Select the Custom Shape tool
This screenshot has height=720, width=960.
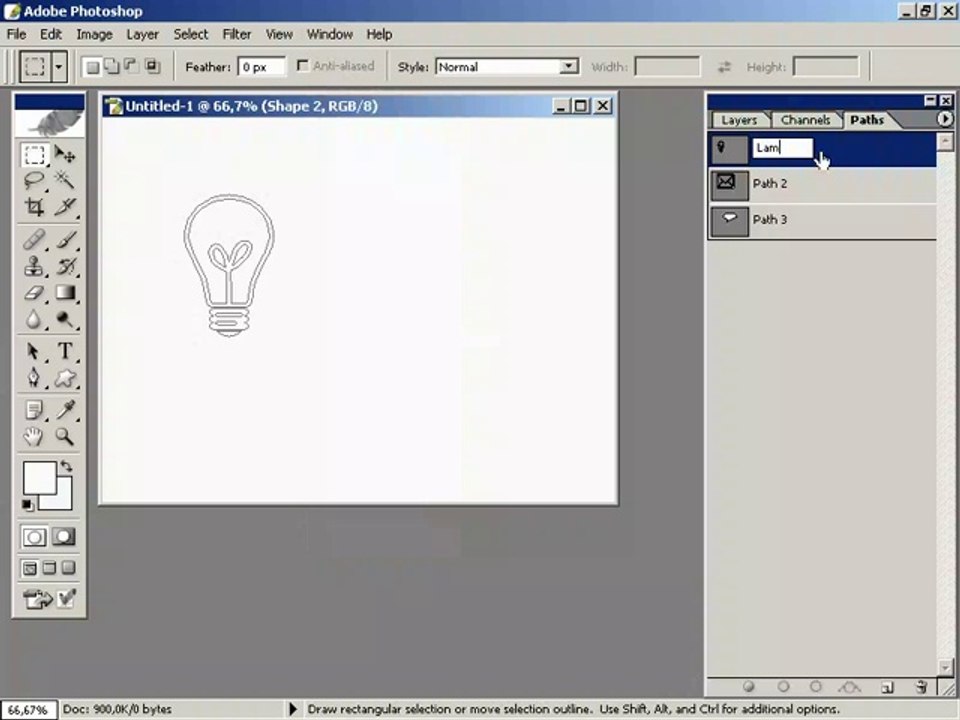pyautogui.click(x=65, y=378)
